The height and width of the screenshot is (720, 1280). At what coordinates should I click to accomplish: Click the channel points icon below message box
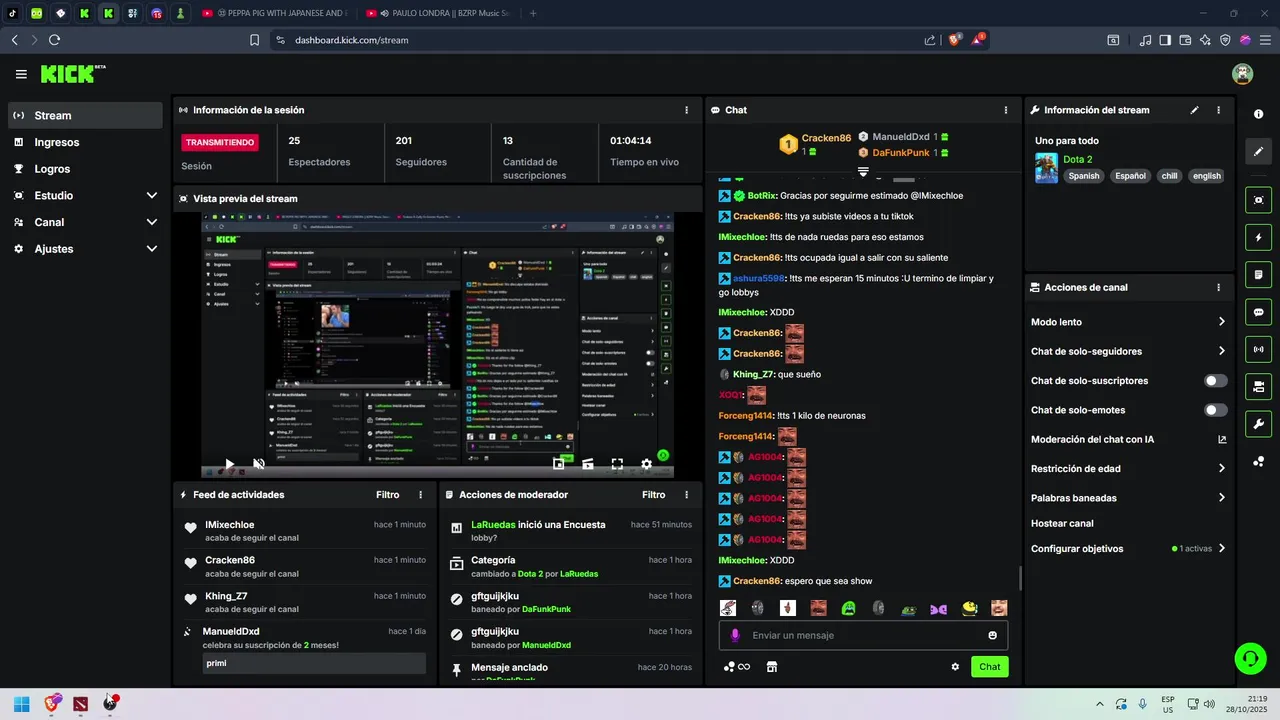coord(736,667)
